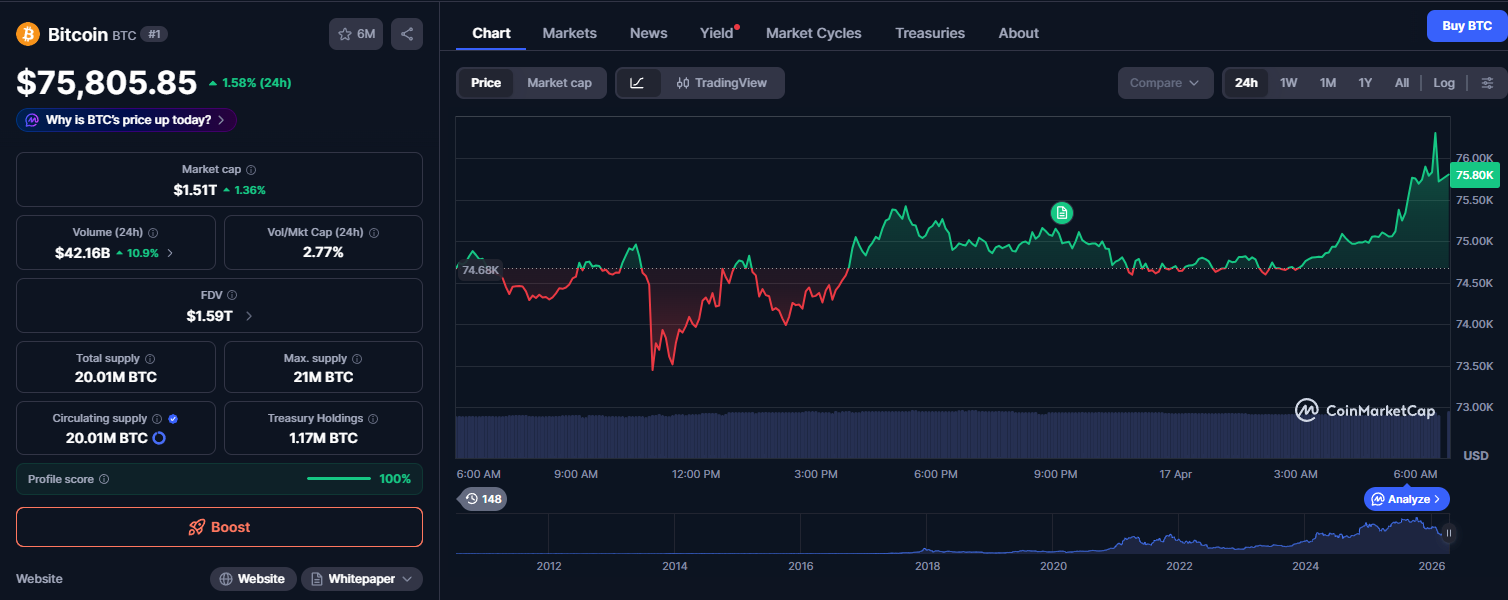The image size is (1508, 600).
Task: Open the Chart tab
Action: tap(491, 33)
